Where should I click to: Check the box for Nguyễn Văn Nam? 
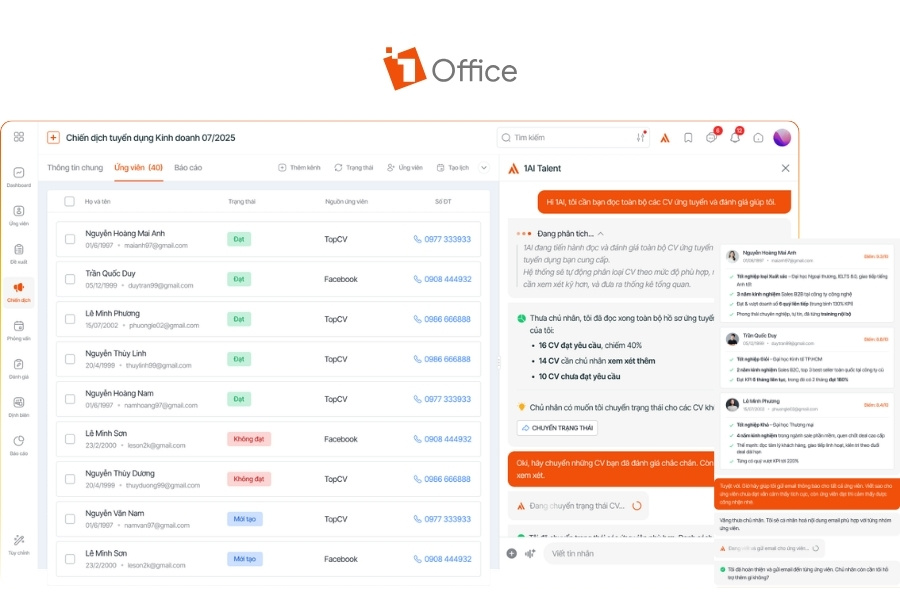point(70,519)
